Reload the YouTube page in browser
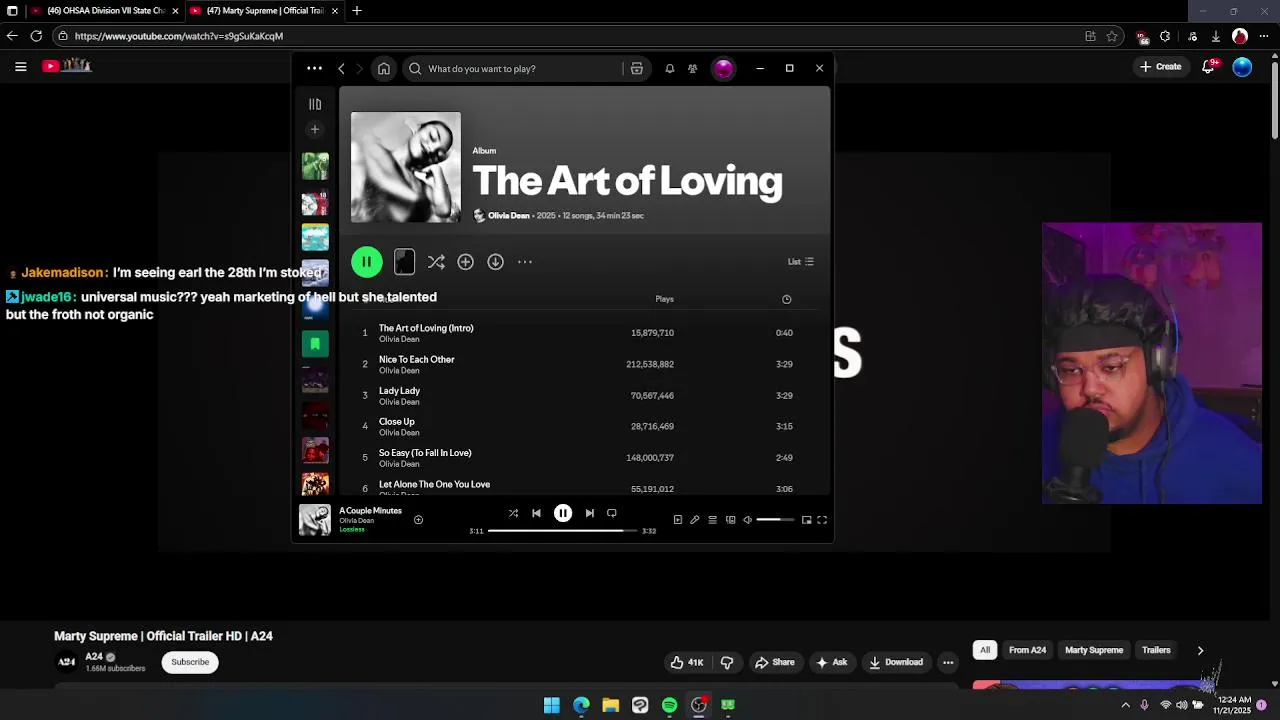The image size is (1280, 720). click(36, 36)
